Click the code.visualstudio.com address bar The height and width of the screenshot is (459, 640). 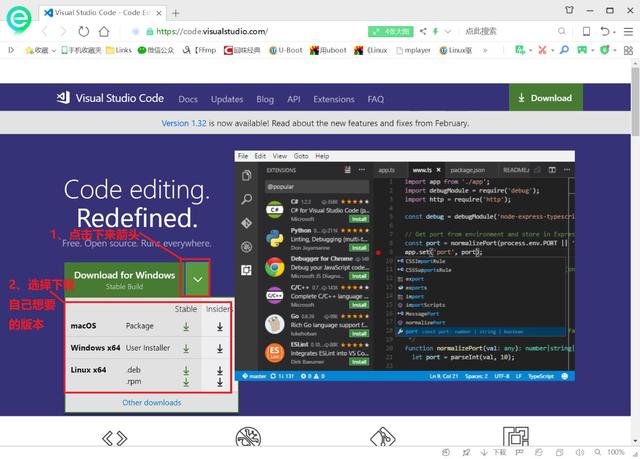coord(212,31)
